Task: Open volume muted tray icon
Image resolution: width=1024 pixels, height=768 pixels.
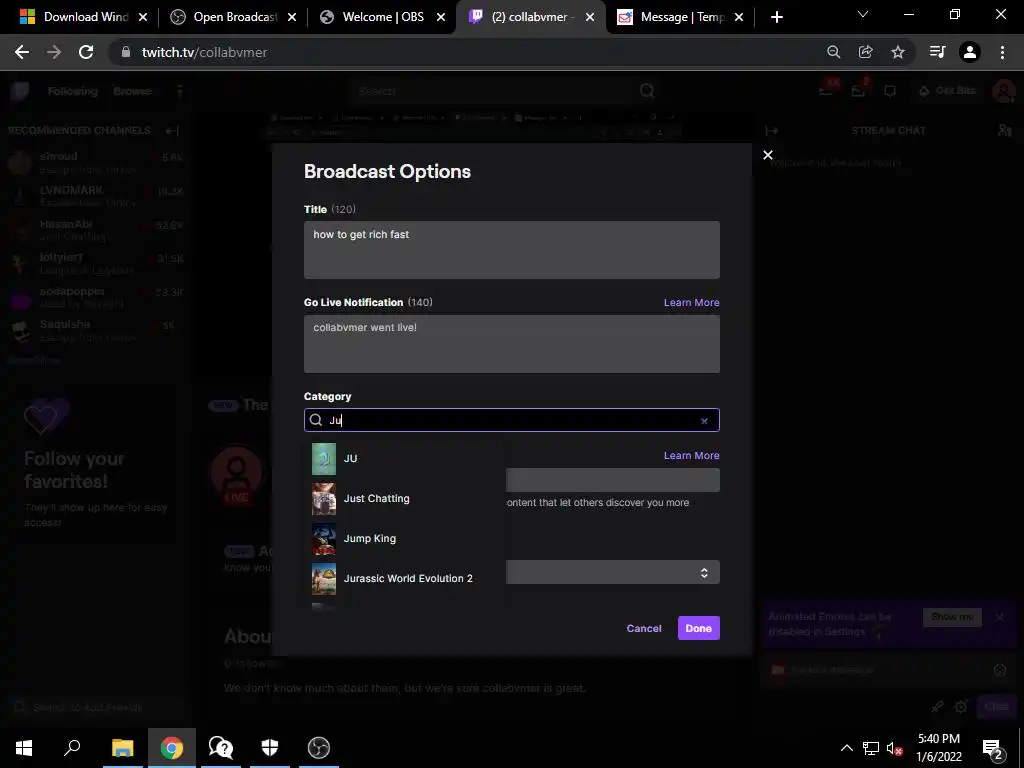Action: tap(894, 748)
